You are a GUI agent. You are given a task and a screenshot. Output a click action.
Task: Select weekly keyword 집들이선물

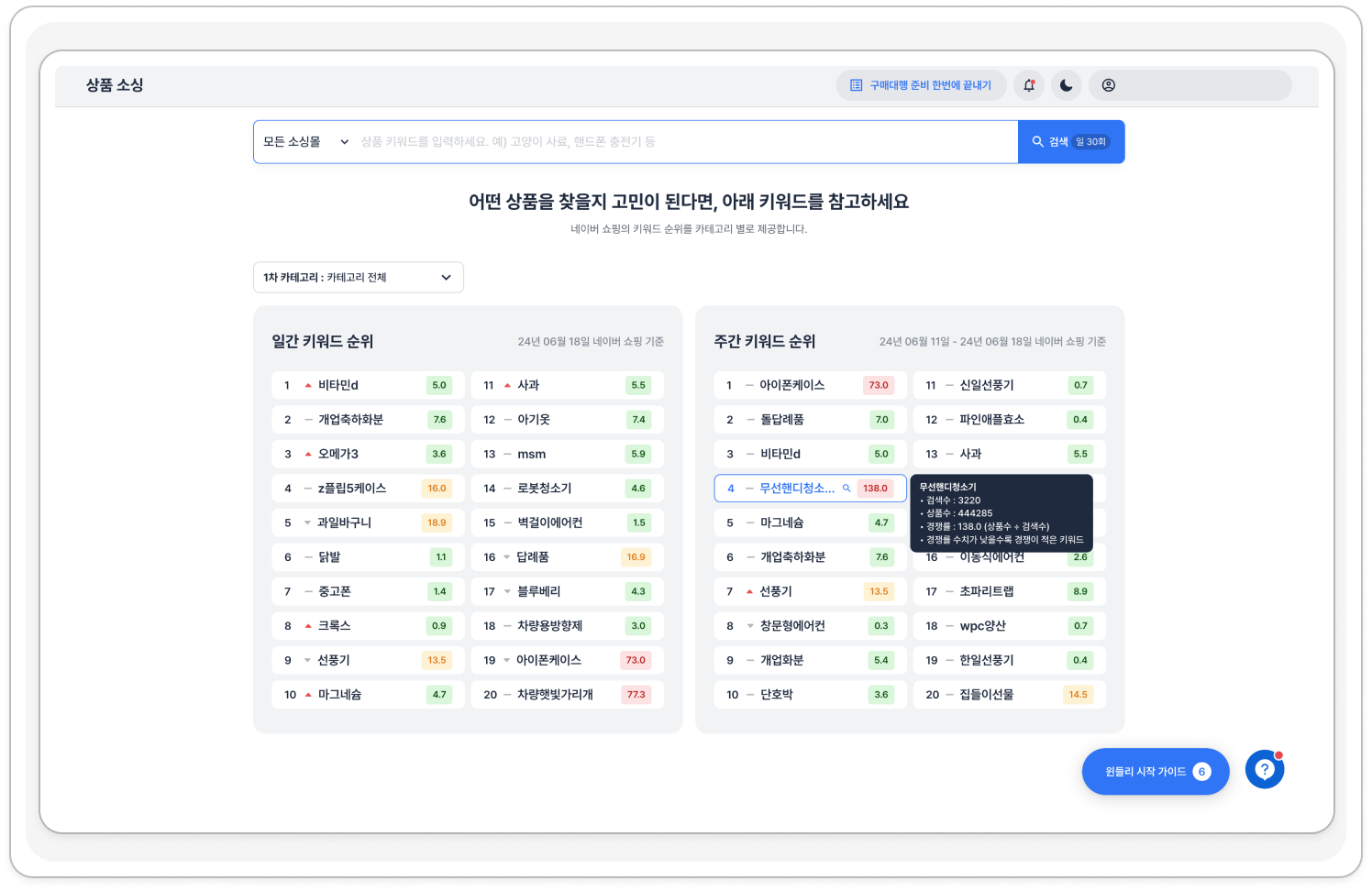click(x=1010, y=695)
